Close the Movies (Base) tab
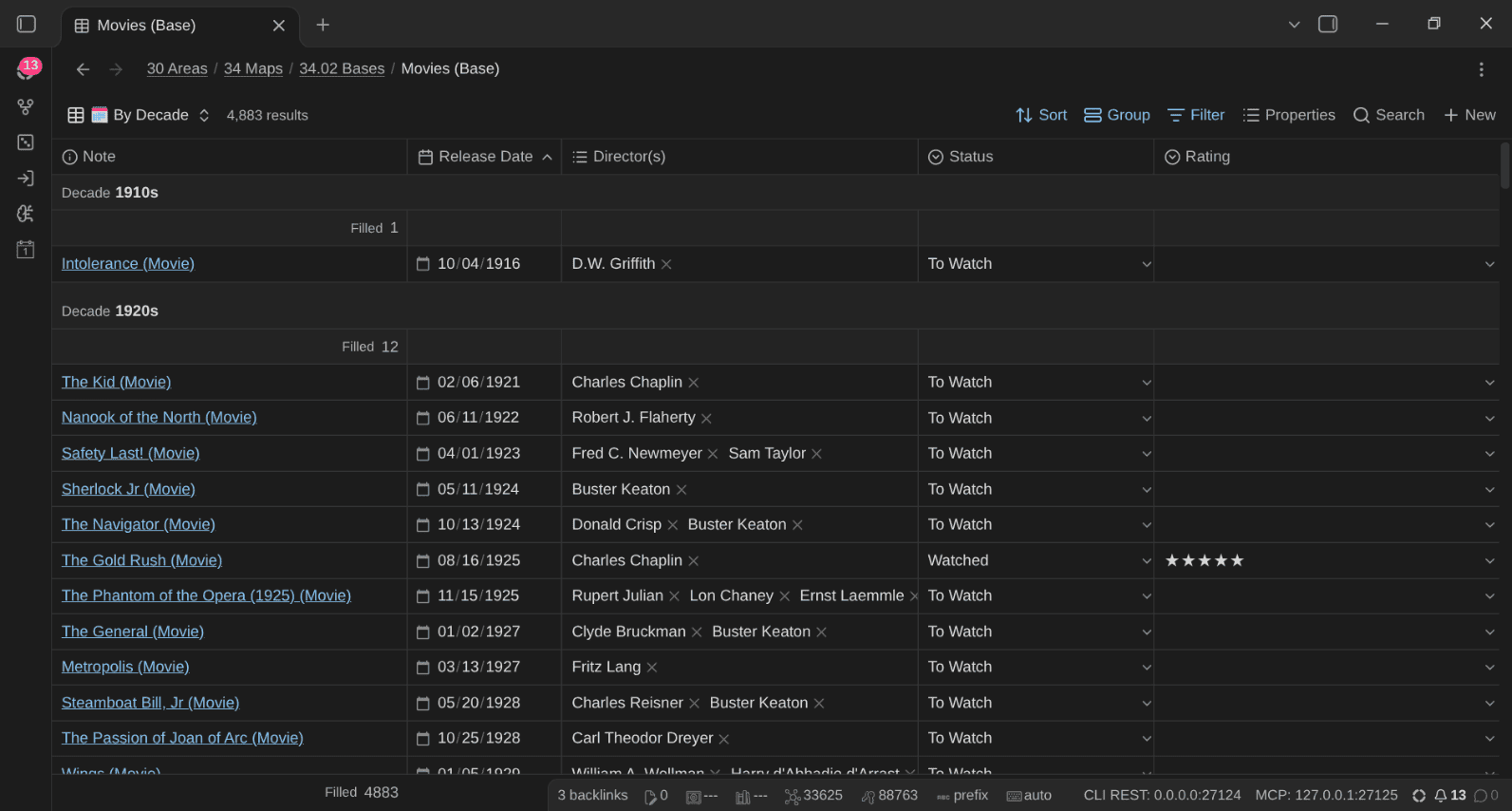The width and height of the screenshot is (1512, 811). (279, 26)
